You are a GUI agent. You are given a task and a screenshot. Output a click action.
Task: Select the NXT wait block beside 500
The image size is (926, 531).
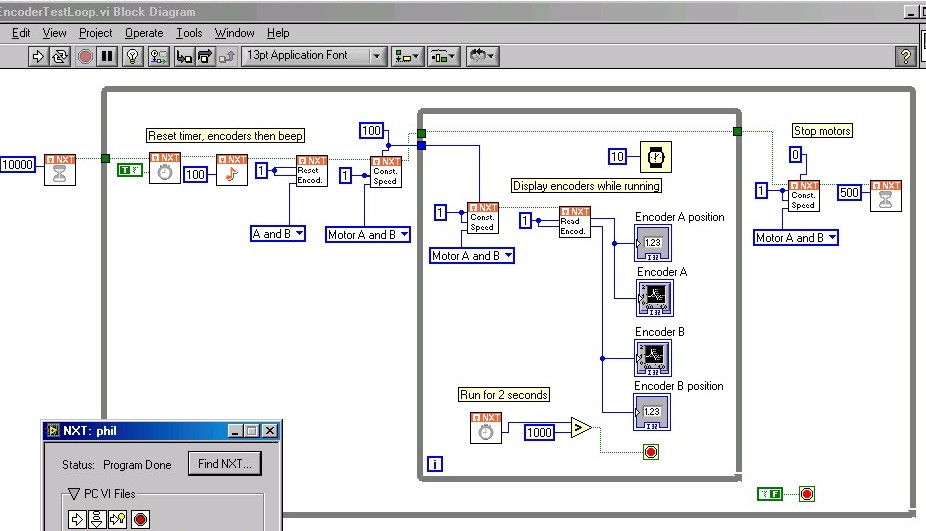click(886, 196)
